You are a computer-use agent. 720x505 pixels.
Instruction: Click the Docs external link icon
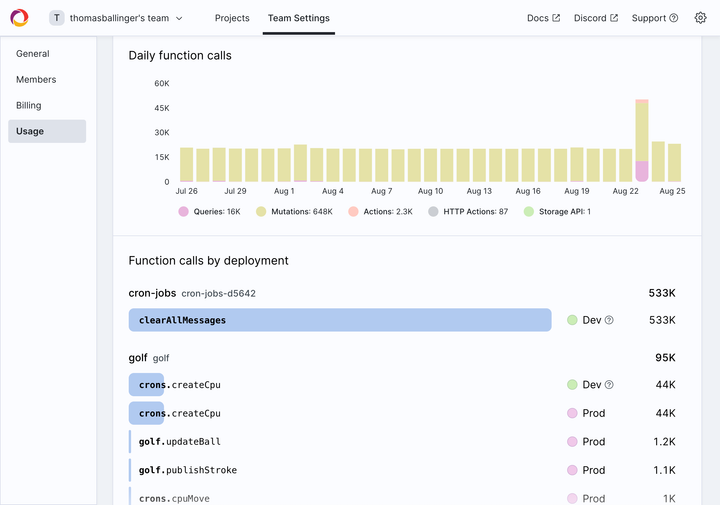556,18
